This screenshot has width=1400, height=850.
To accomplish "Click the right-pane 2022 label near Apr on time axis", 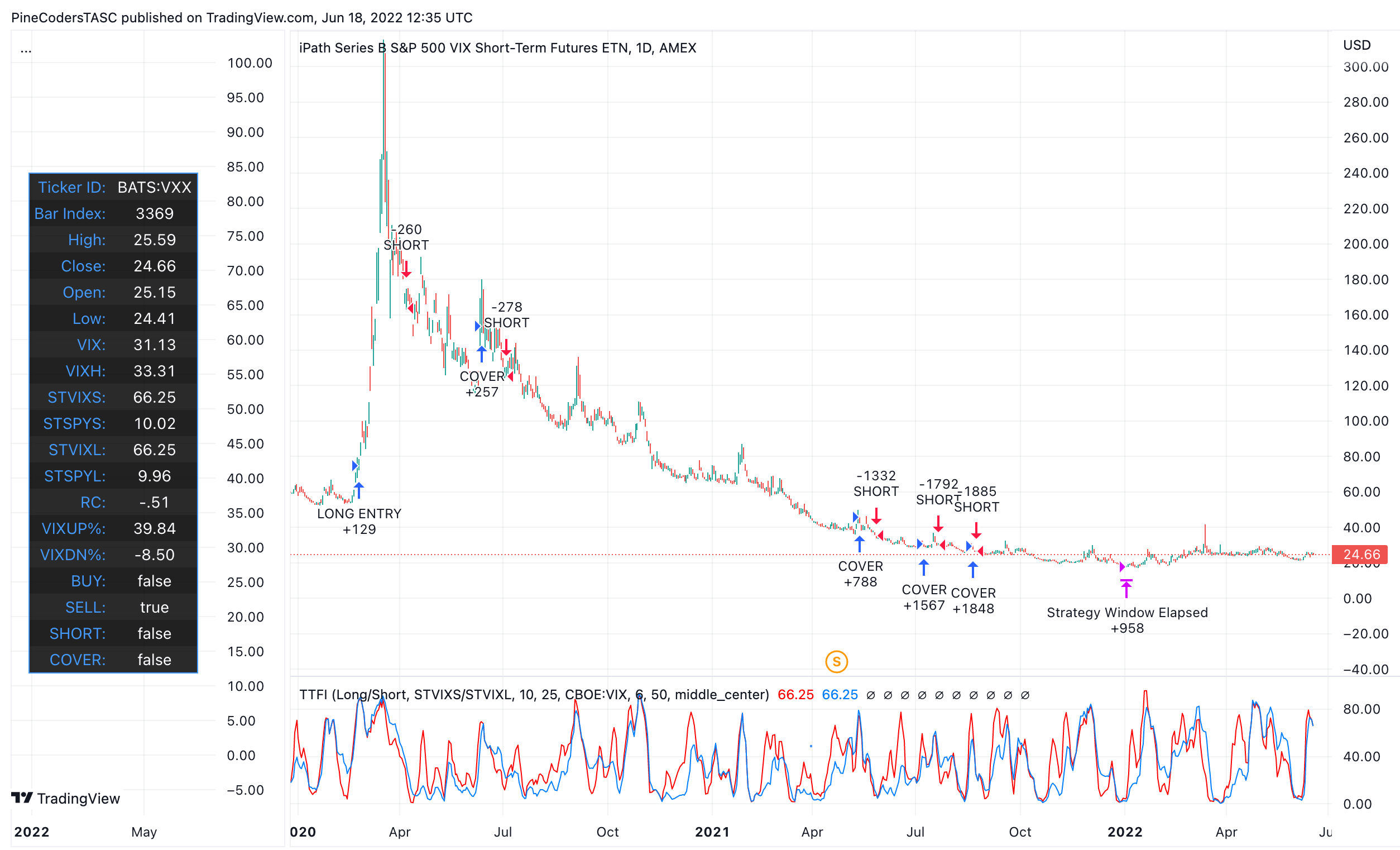I will click(x=1124, y=831).
